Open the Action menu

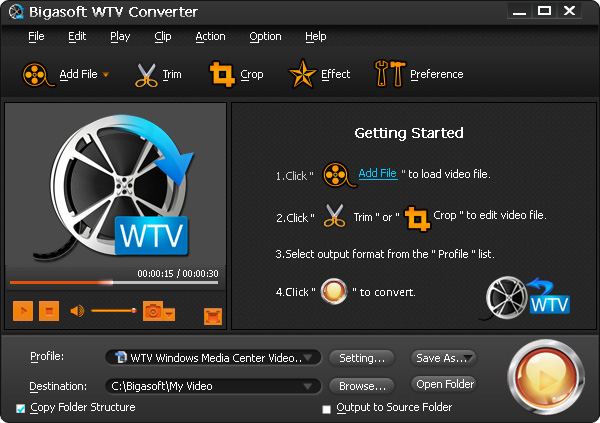[x=210, y=36]
